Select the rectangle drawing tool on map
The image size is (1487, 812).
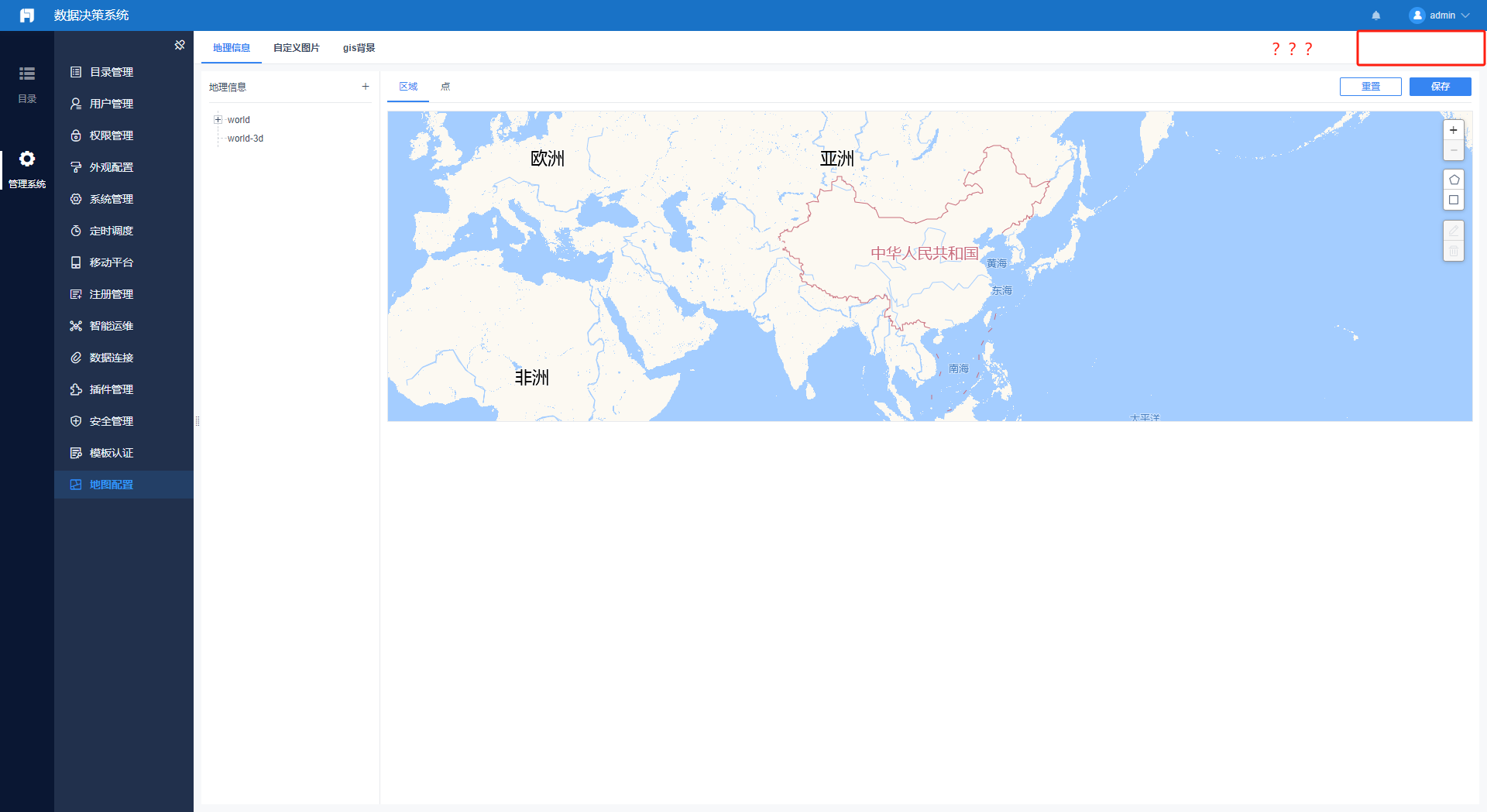[1454, 200]
